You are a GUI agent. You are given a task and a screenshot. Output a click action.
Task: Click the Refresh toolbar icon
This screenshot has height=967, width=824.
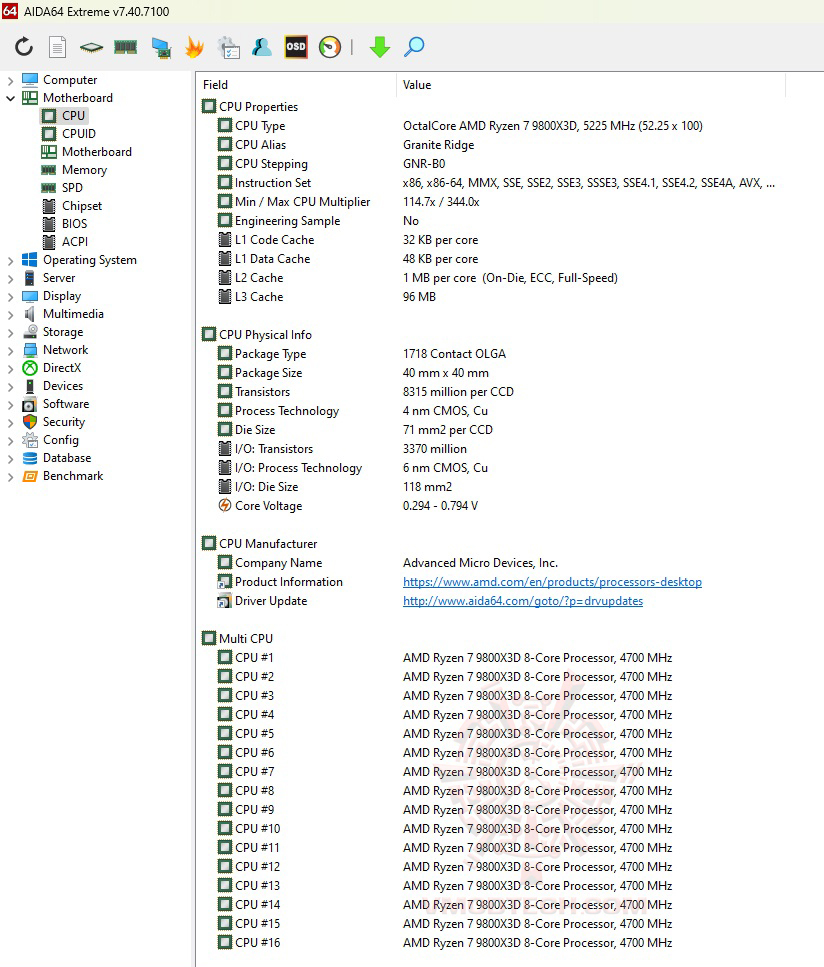point(23,47)
